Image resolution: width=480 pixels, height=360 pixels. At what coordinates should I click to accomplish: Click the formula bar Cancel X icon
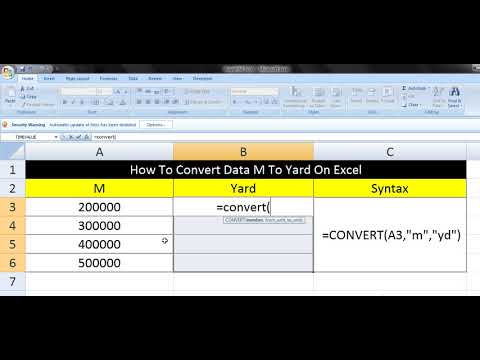tap(71, 137)
